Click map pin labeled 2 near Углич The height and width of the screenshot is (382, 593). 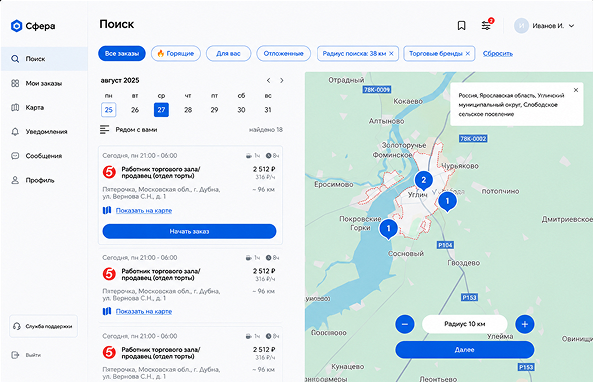424,180
